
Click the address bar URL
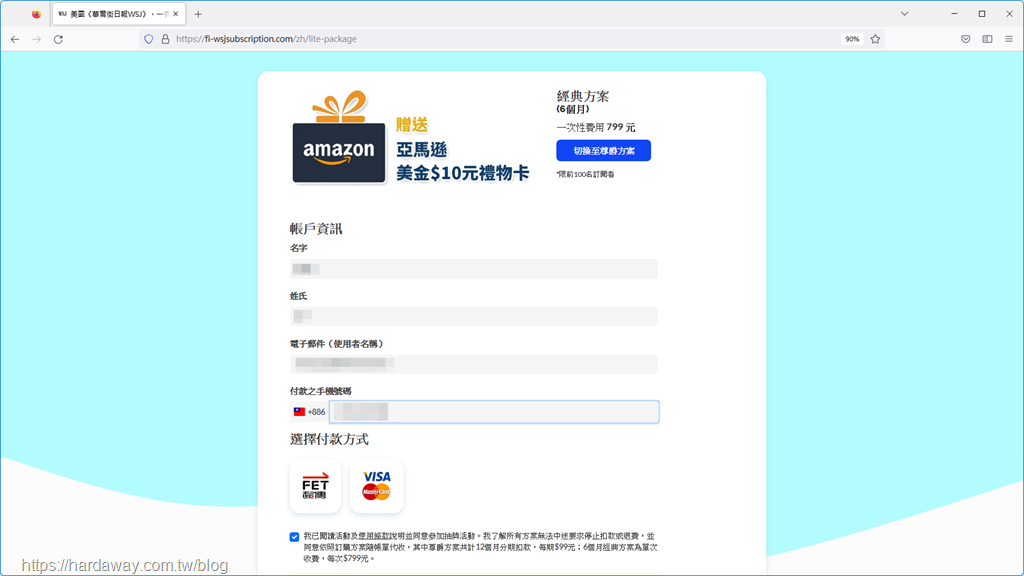tap(266, 39)
